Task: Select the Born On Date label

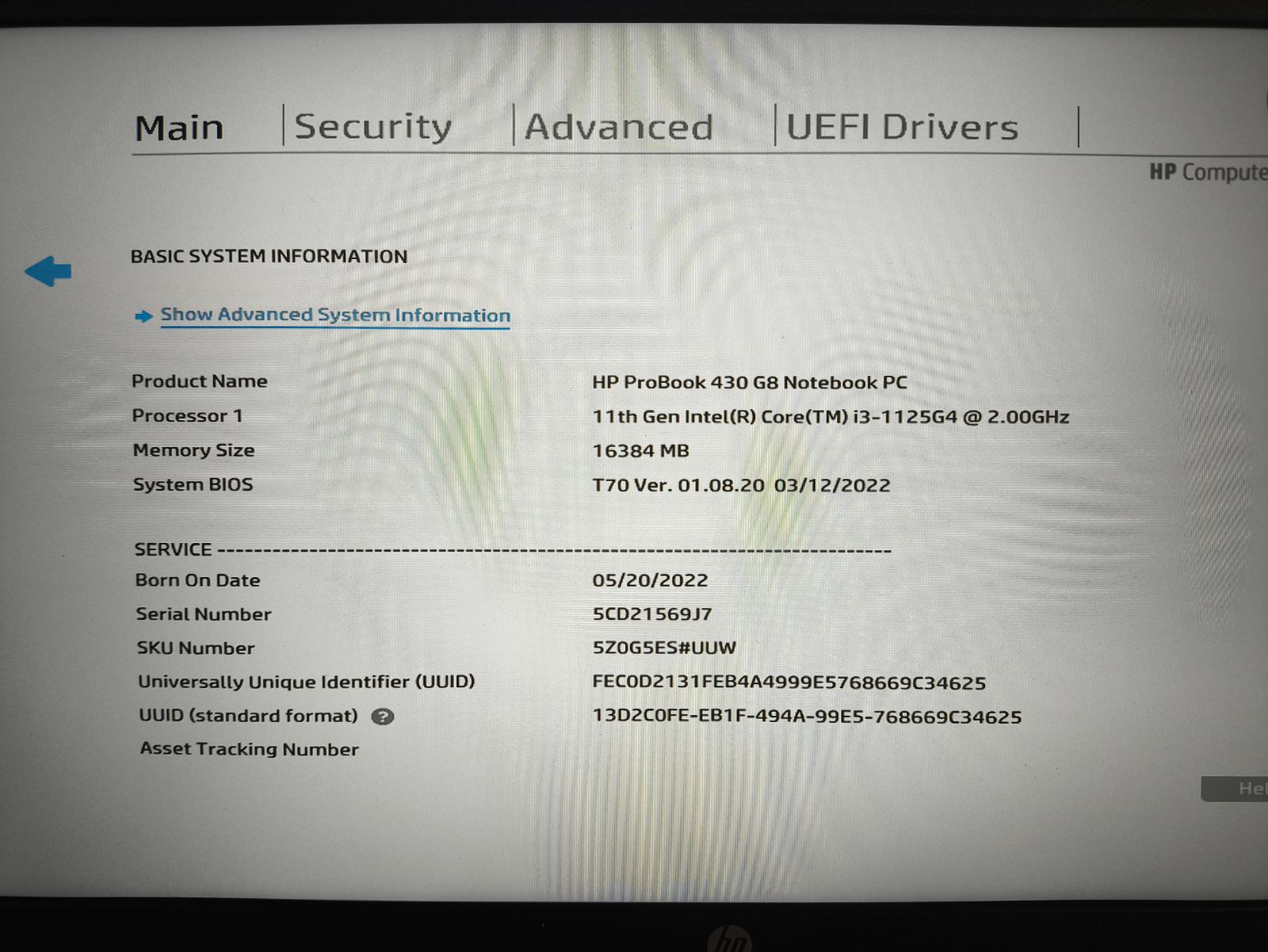Action: coord(198,580)
